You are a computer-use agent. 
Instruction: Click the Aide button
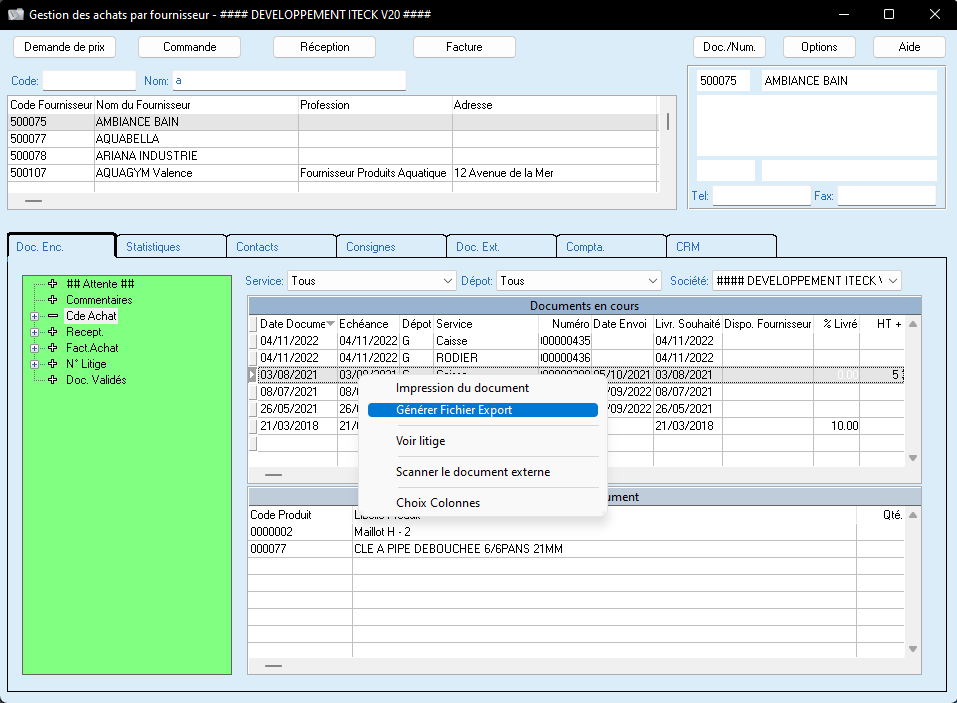(x=909, y=47)
